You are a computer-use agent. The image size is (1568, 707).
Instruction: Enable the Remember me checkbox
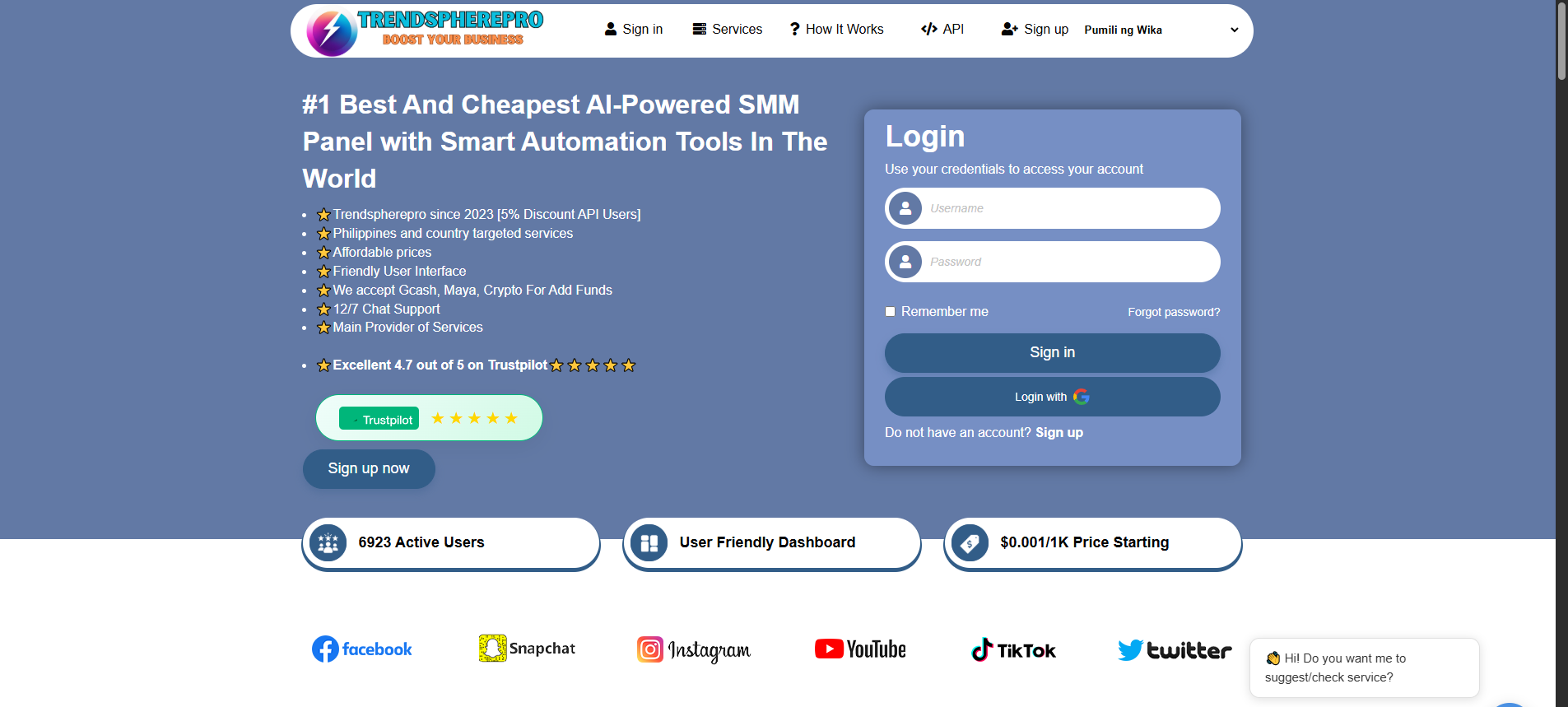coord(890,312)
